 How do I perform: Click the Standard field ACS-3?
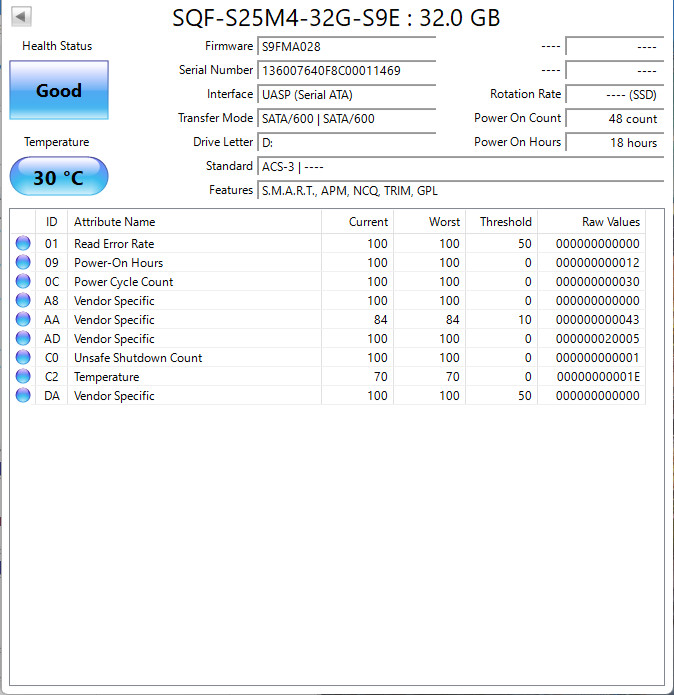pyautogui.click(x=460, y=167)
